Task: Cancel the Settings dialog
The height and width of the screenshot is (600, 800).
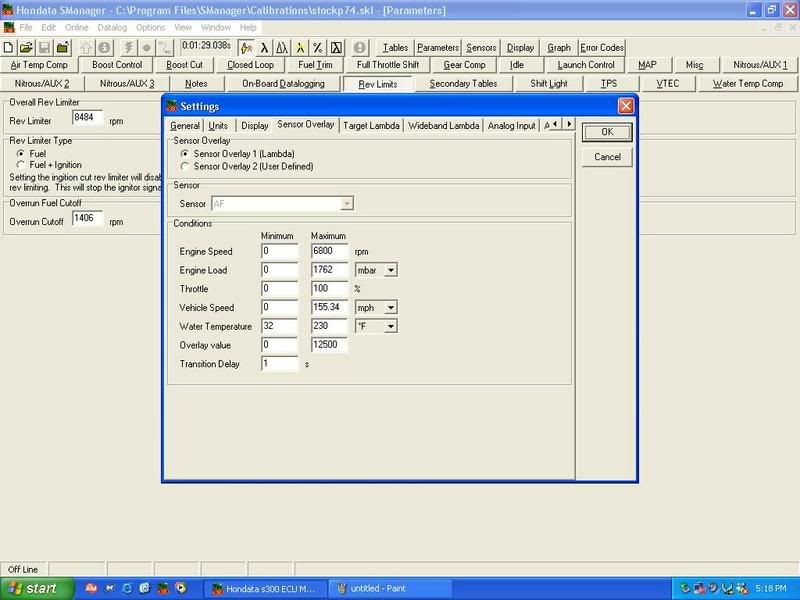Action: [x=607, y=157]
